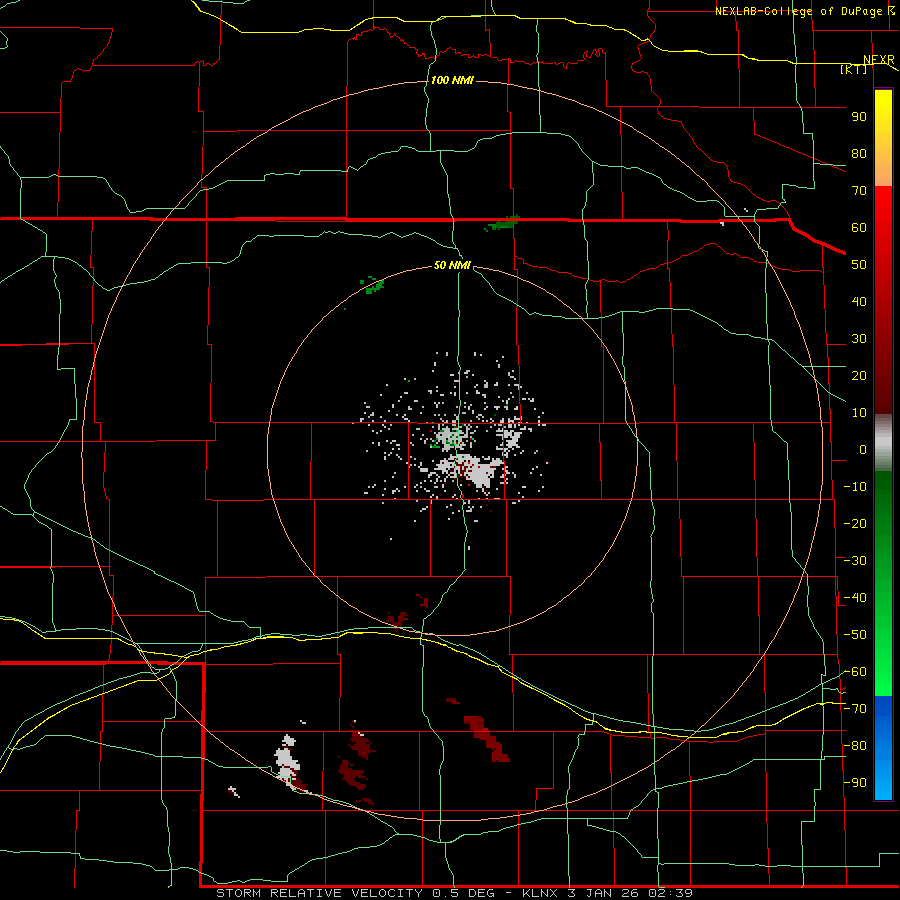
Task: Click the NEXR label above the color scale
Action: click(x=878, y=60)
